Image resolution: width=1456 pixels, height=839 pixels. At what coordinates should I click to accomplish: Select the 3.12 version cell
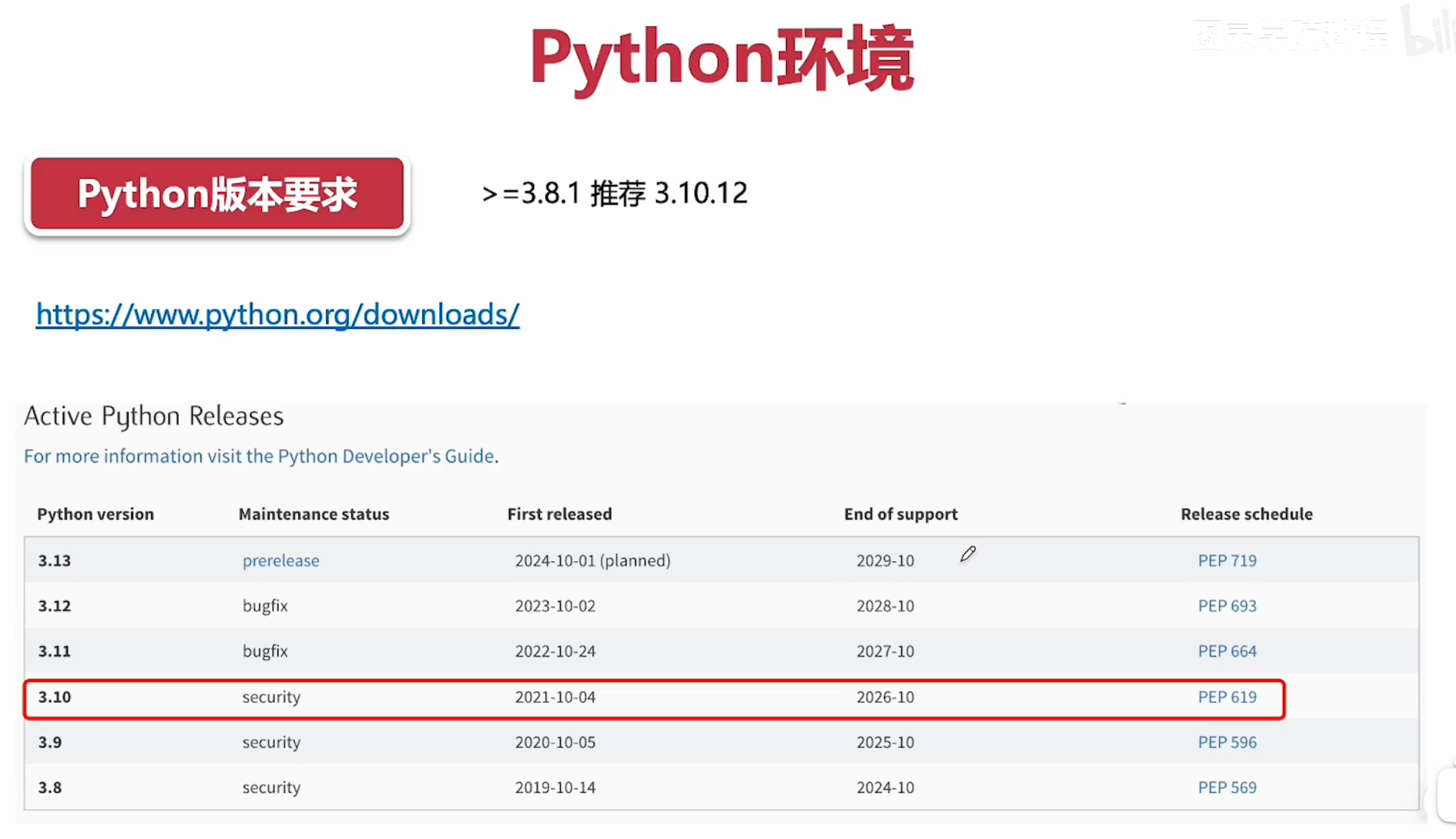click(x=55, y=606)
